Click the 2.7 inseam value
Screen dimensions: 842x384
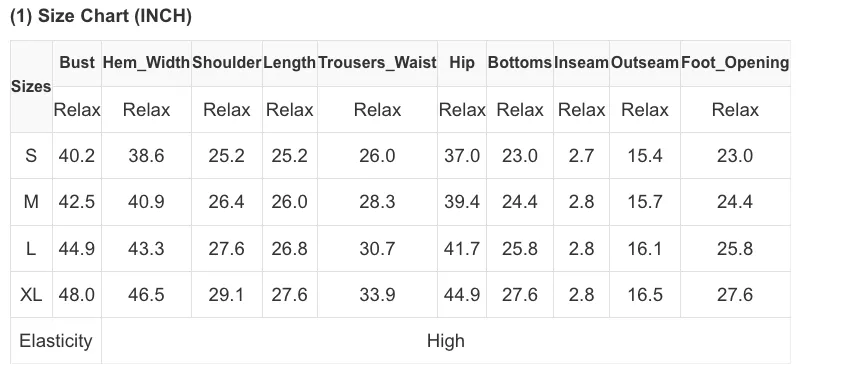tap(582, 156)
